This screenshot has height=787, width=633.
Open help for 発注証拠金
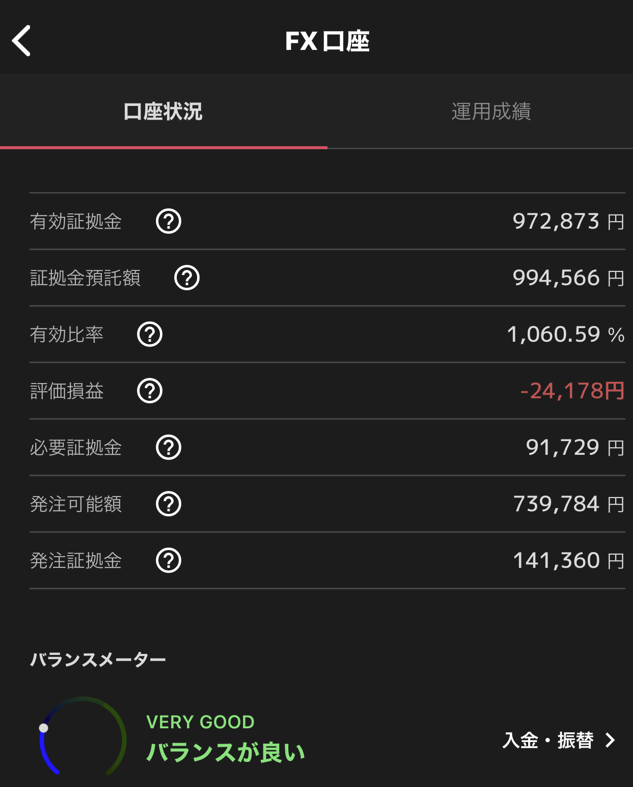(x=169, y=560)
